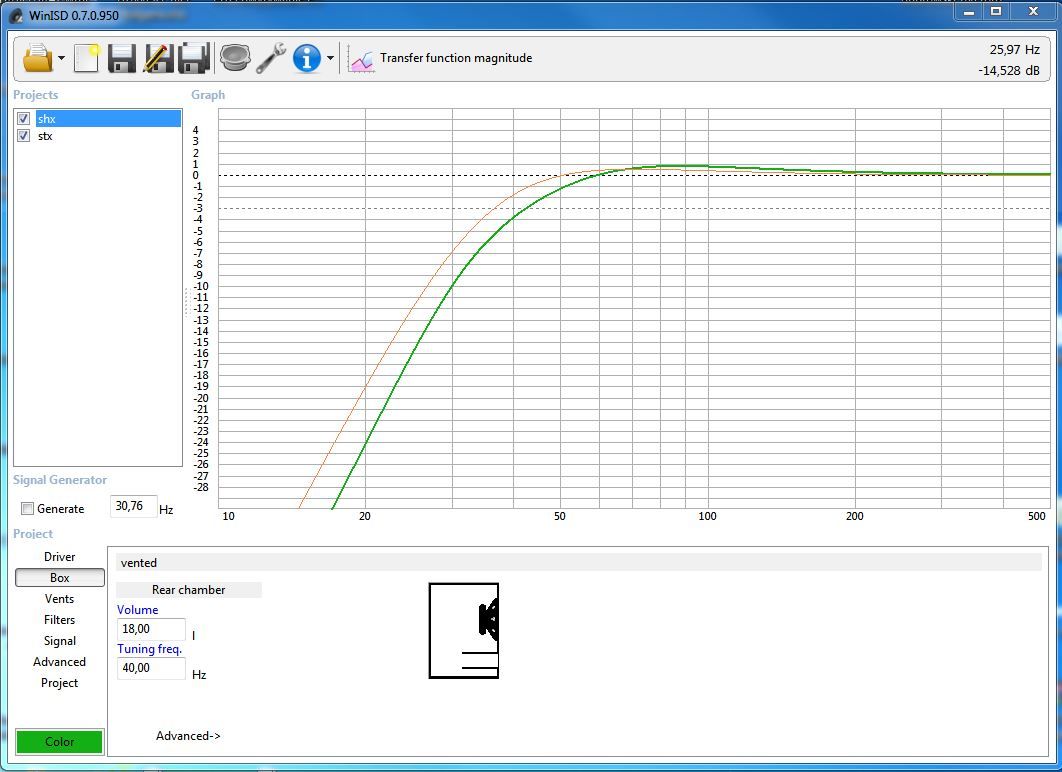Open Transfer function magnitude graph selector

pos(456,58)
